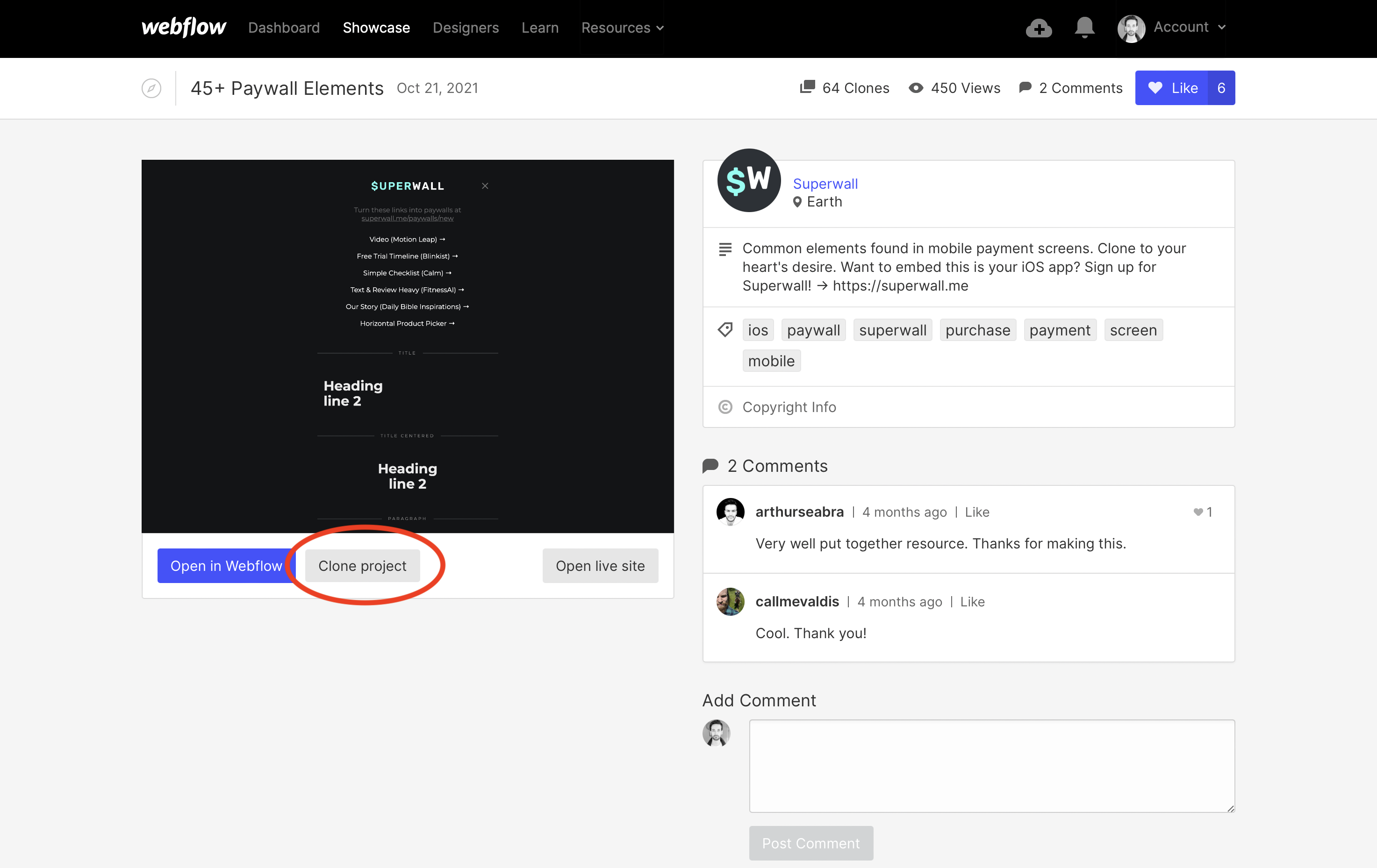Viewport: 1377px width, 868px height.
Task: Go to the Showcase tab
Action: coord(376,28)
